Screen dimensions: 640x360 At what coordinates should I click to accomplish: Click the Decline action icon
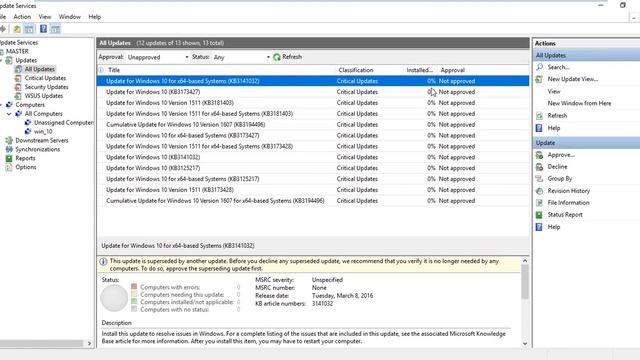tap(539, 167)
